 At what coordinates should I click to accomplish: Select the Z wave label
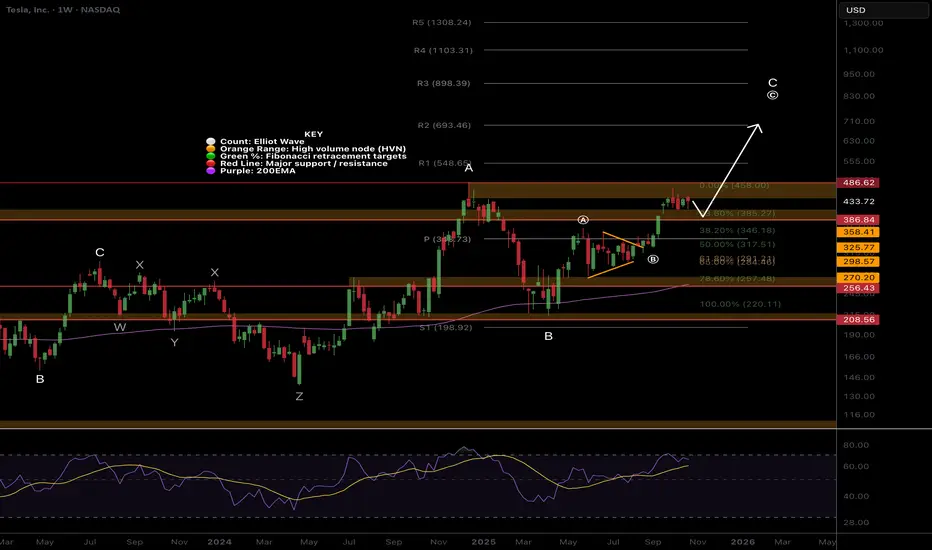pyautogui.click(x=299, y=396)
